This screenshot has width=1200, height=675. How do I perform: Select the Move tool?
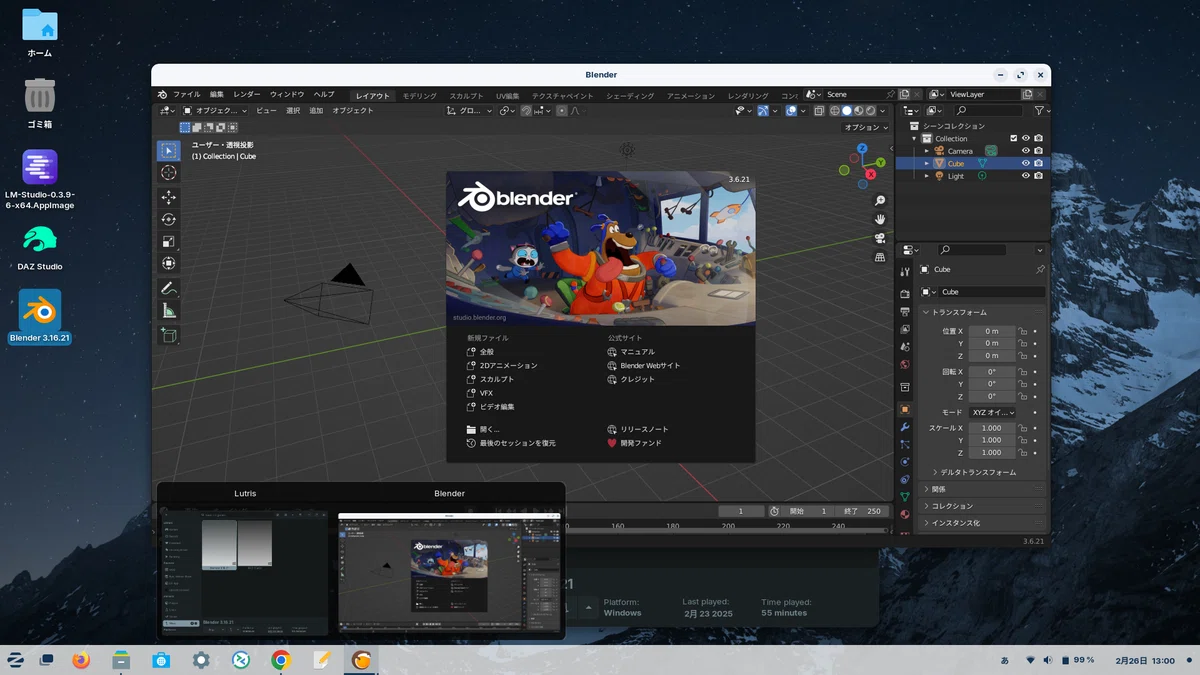tap(168, 198)
